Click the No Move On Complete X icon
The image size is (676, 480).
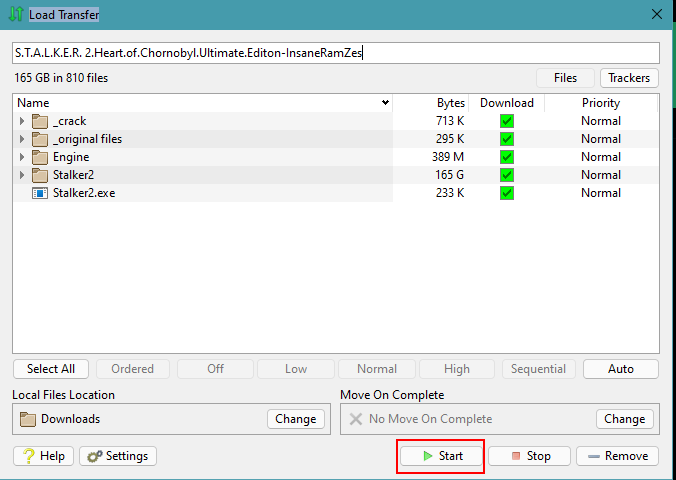(x=356, y=419)
